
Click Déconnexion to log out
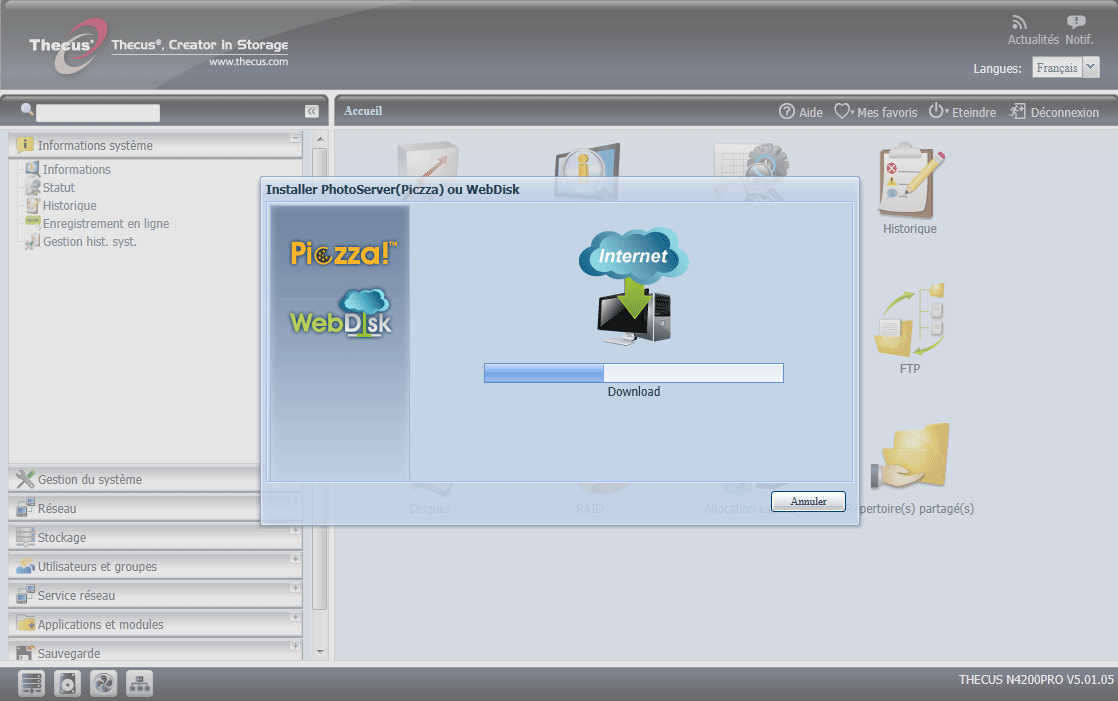click(1054, 112)
